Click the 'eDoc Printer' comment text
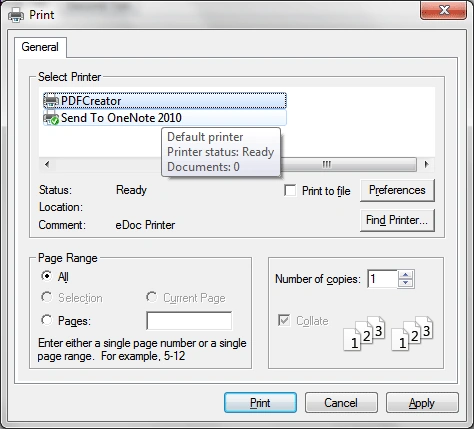This screenshot has width=474, height=429. [145, 225]
